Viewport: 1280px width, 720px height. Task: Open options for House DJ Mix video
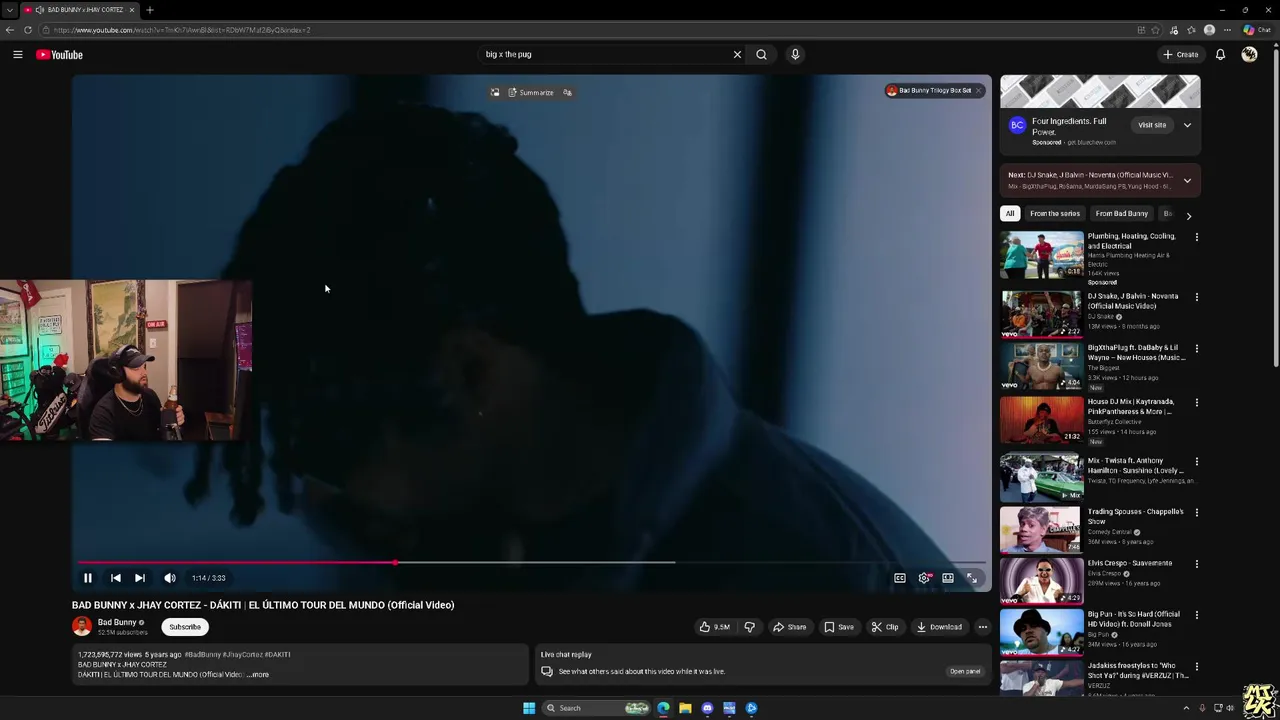[1196, 403]
